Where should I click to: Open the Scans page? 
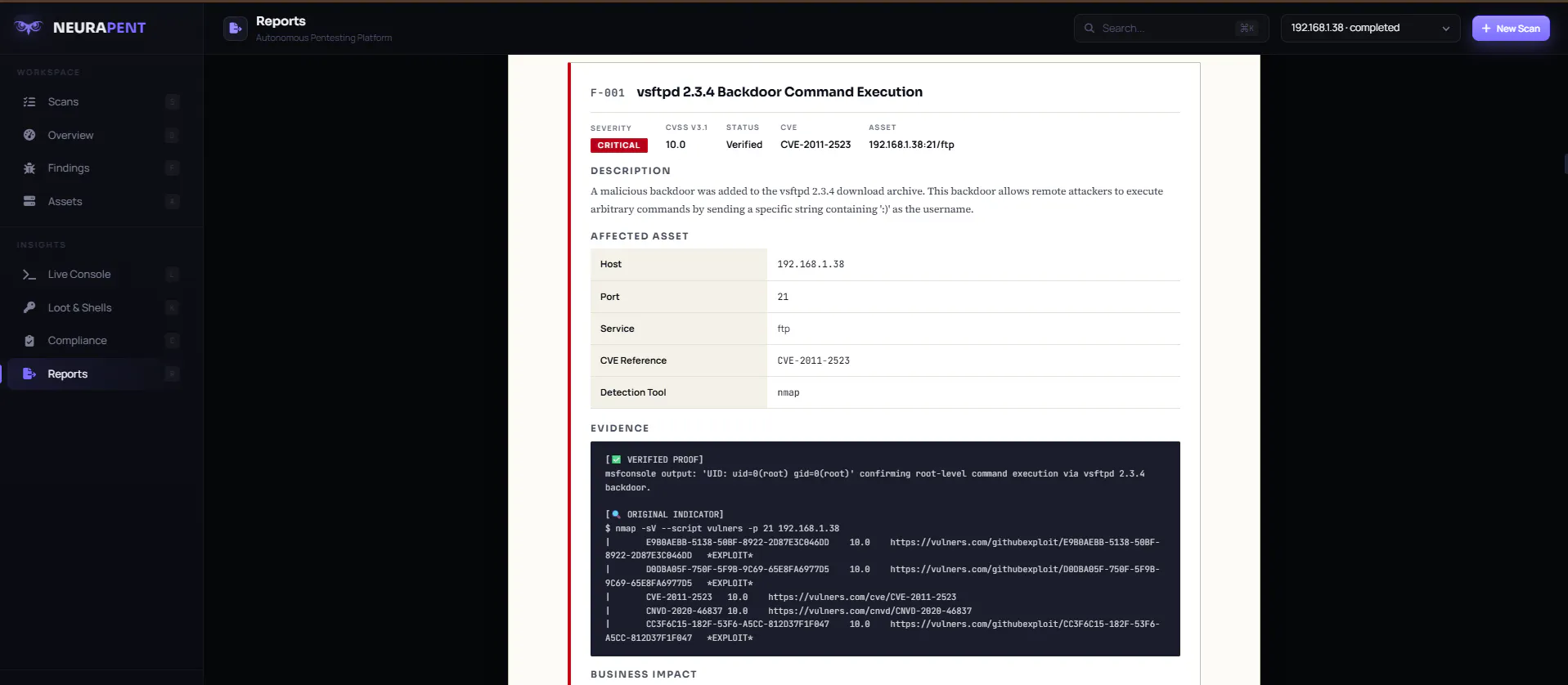101,102
